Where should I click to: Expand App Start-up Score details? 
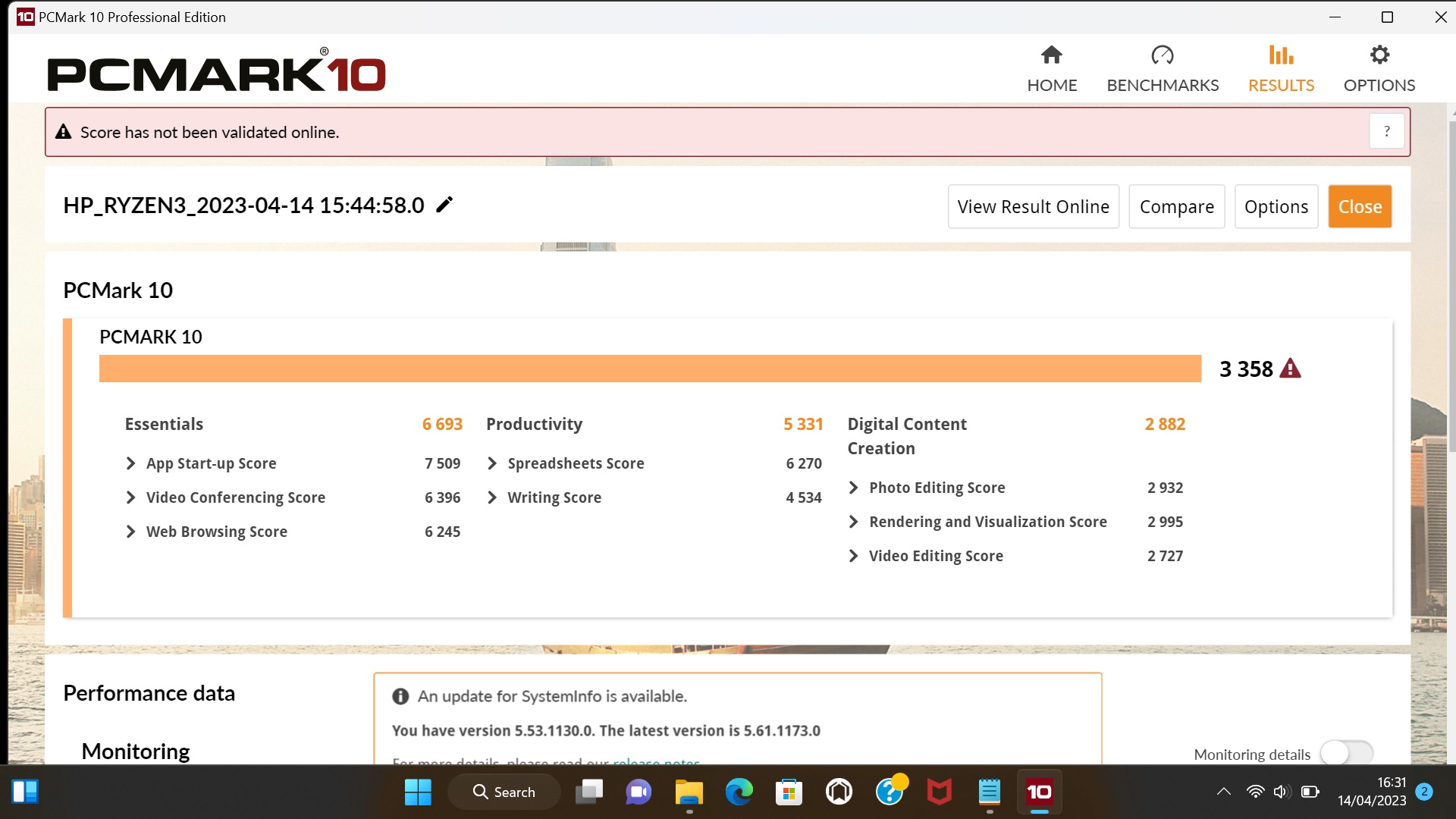(131, 463)
